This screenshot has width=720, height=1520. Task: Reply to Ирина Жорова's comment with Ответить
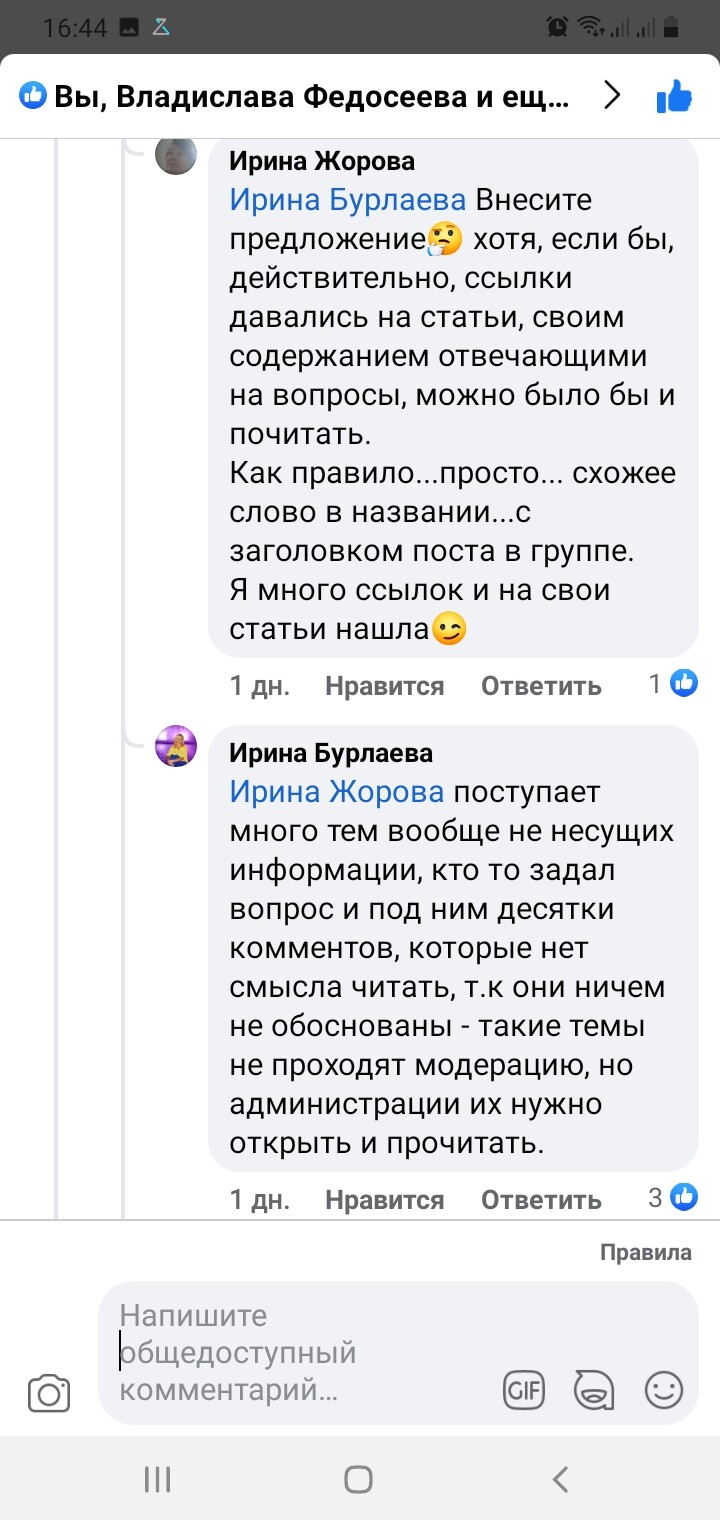541,686
